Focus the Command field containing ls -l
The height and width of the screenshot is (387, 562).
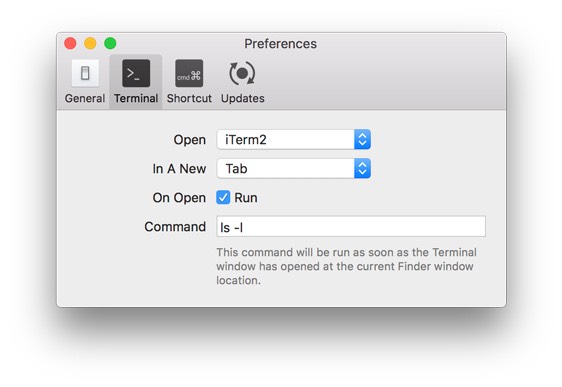351,226
